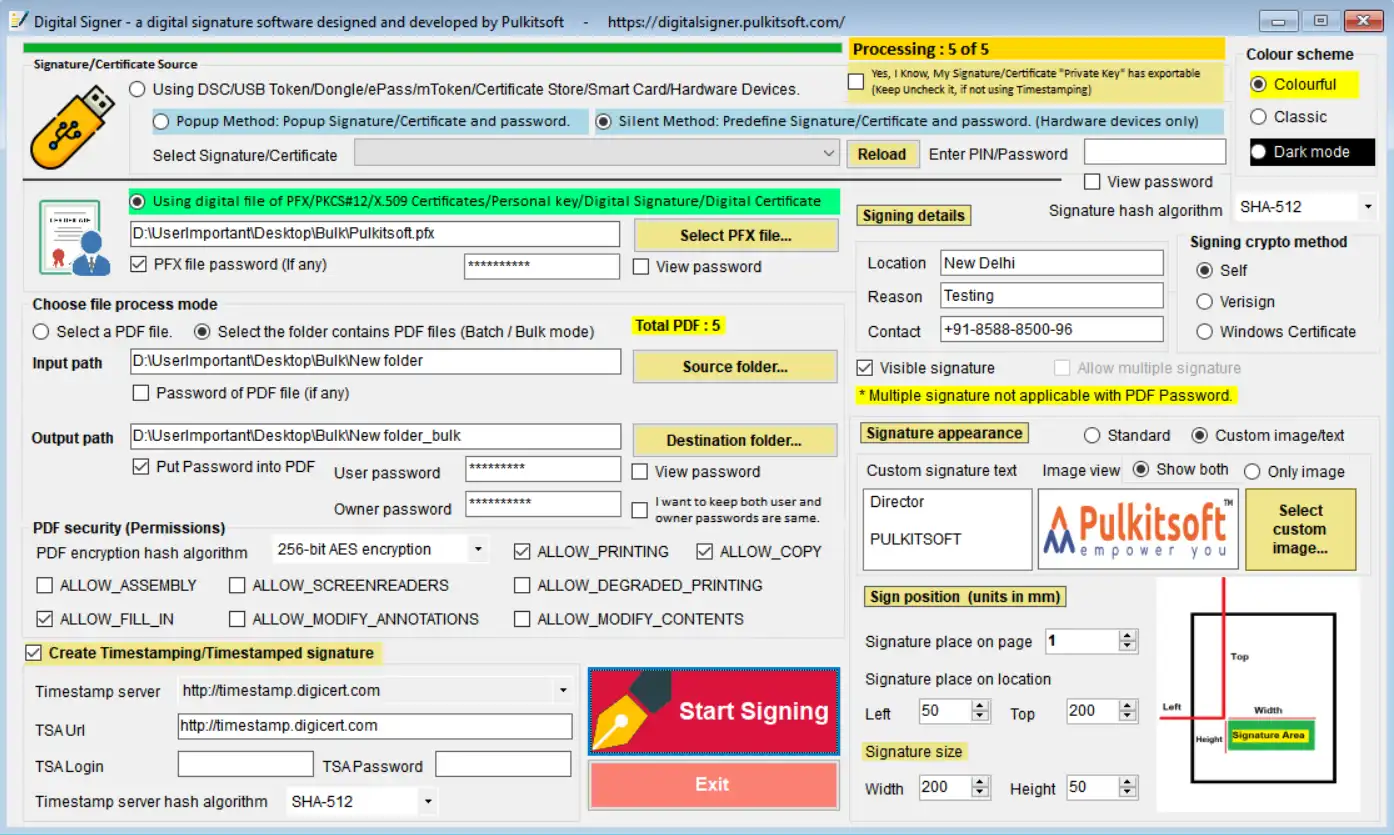Decrease the Top position value
The width and height of the screenshot is (1394, 835).
tap(1128, 717)
